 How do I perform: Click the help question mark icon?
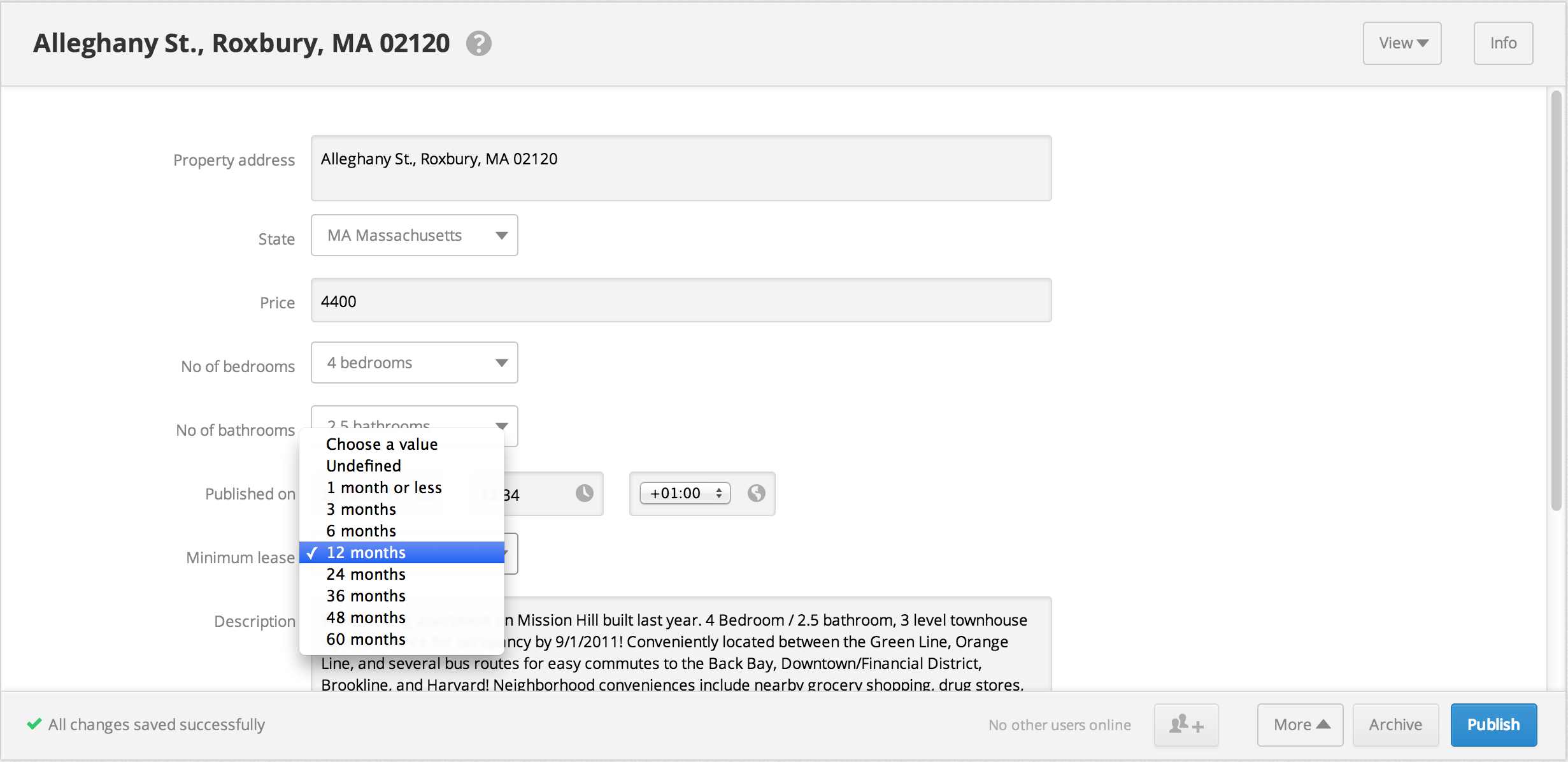[x=478, y=43]
